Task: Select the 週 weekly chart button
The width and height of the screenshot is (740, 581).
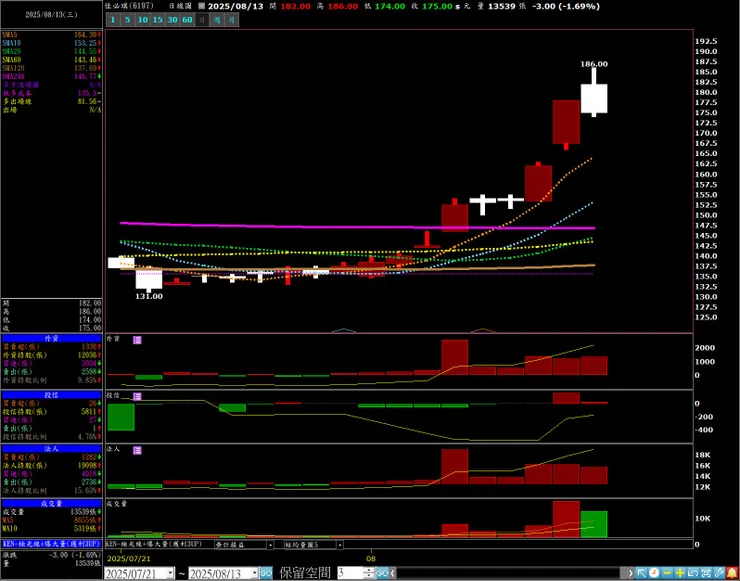Action: [x=217, y=20]
